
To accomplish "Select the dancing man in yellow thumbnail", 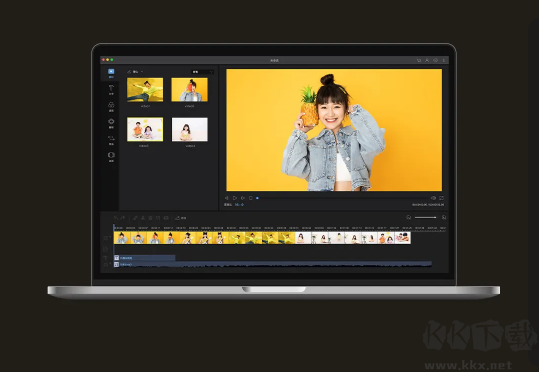I will tap(145, 90).
